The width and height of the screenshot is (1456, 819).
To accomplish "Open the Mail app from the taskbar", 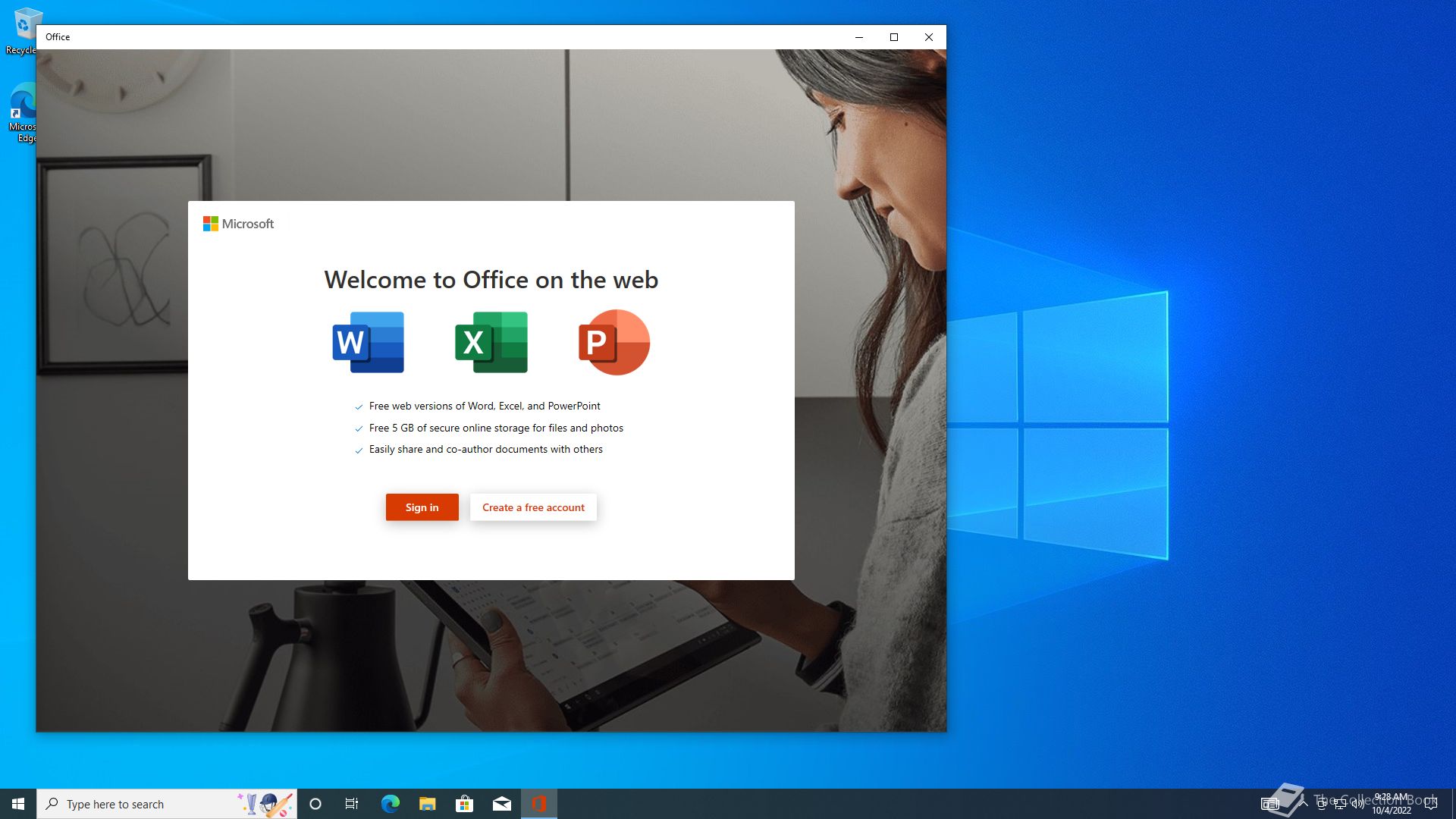I will tap(501, 804).
